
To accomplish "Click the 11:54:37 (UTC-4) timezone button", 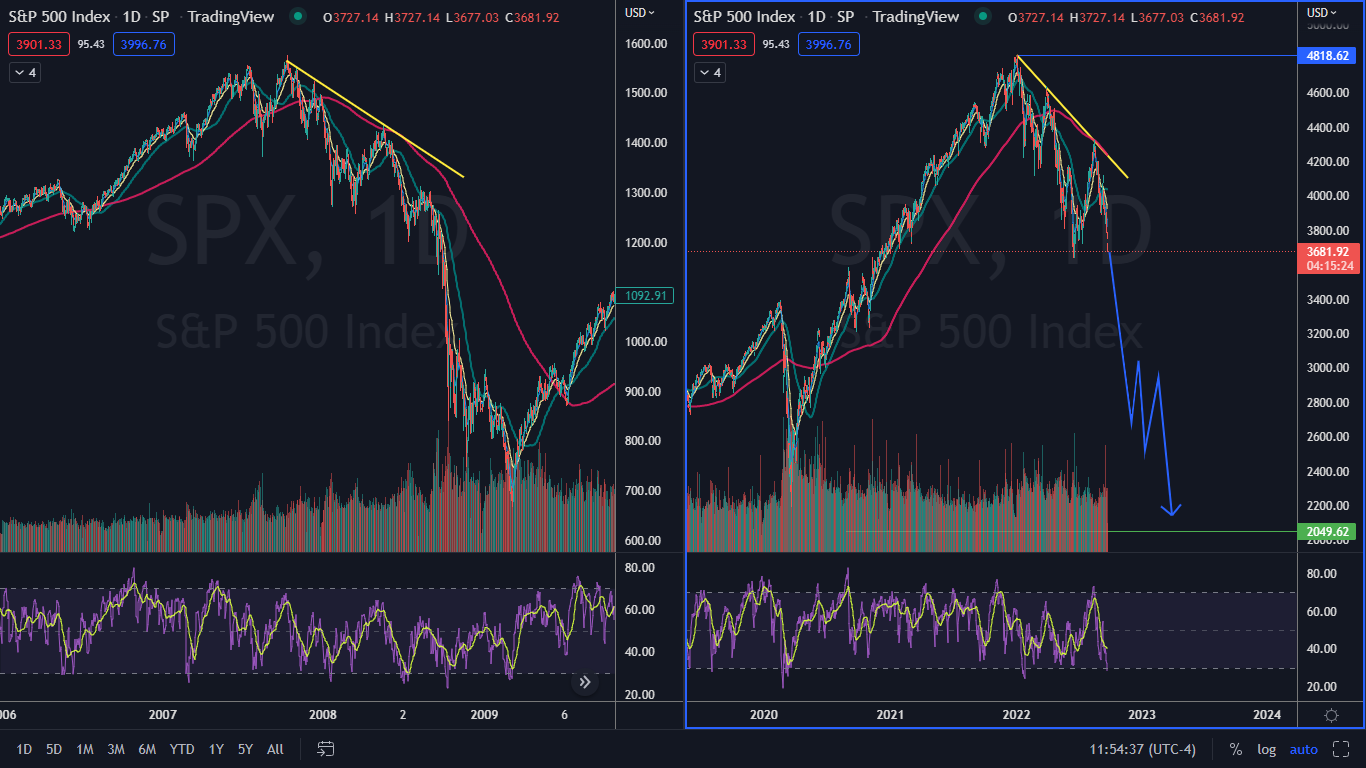I will tap(1143, 749).
